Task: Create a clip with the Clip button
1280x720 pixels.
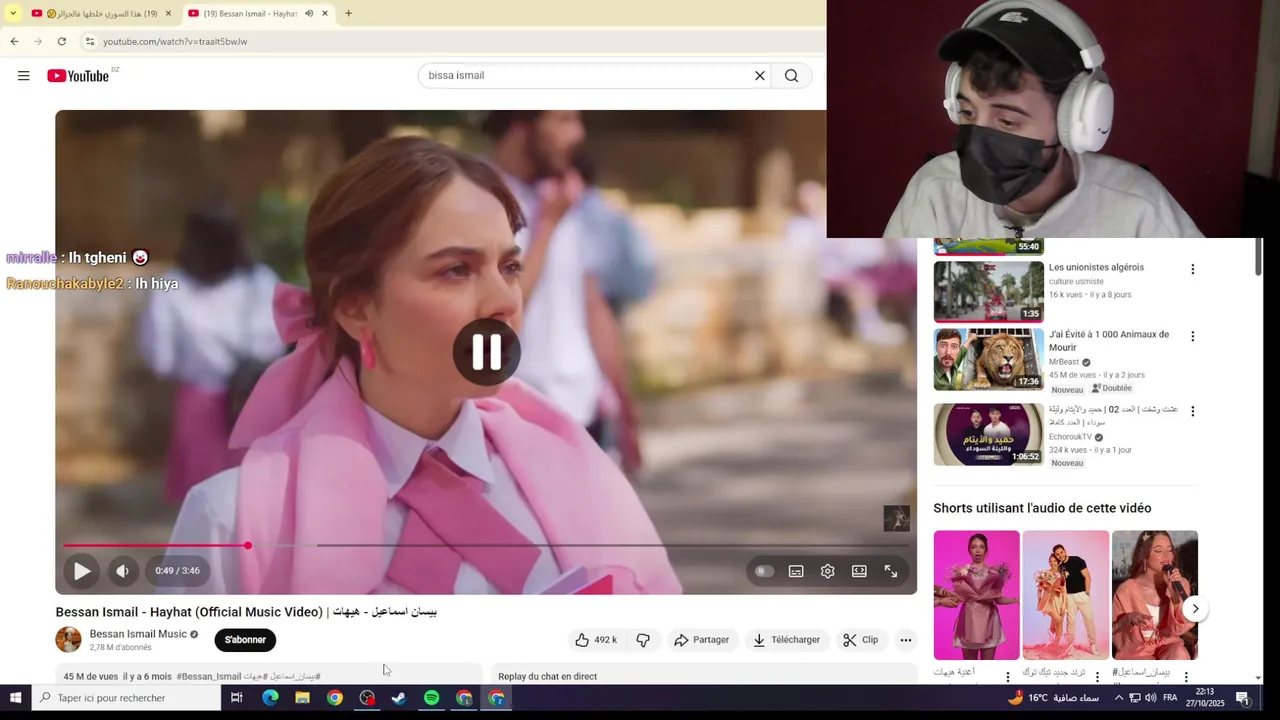Action: tap(860, 640)
